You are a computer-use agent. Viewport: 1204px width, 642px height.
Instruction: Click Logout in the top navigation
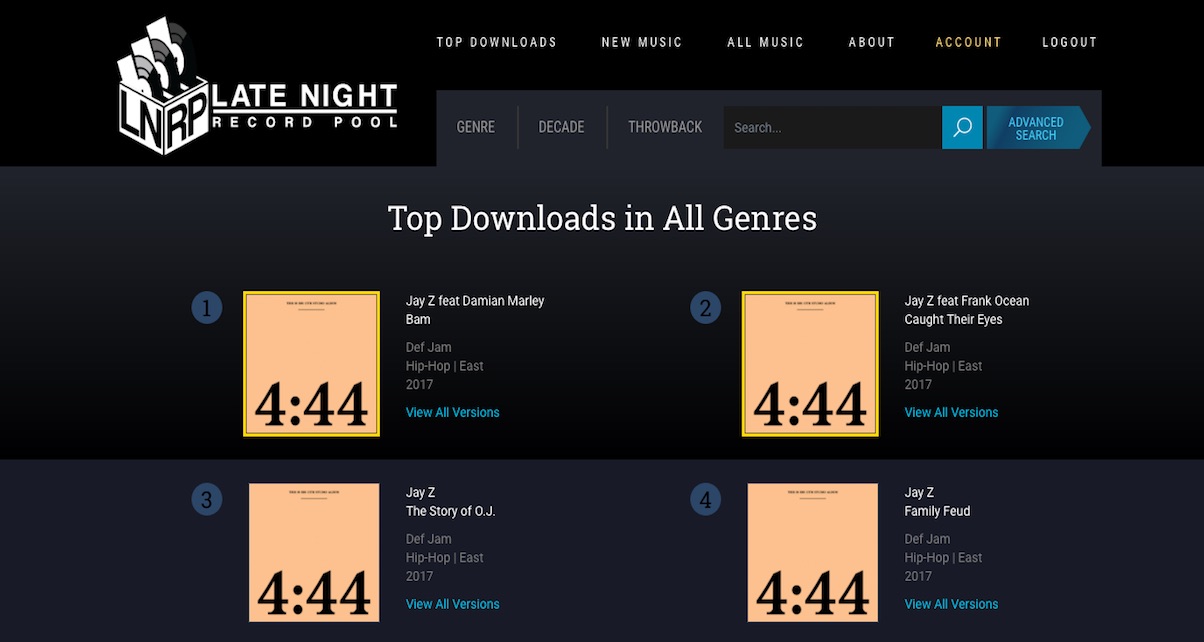coord(1070,42)
